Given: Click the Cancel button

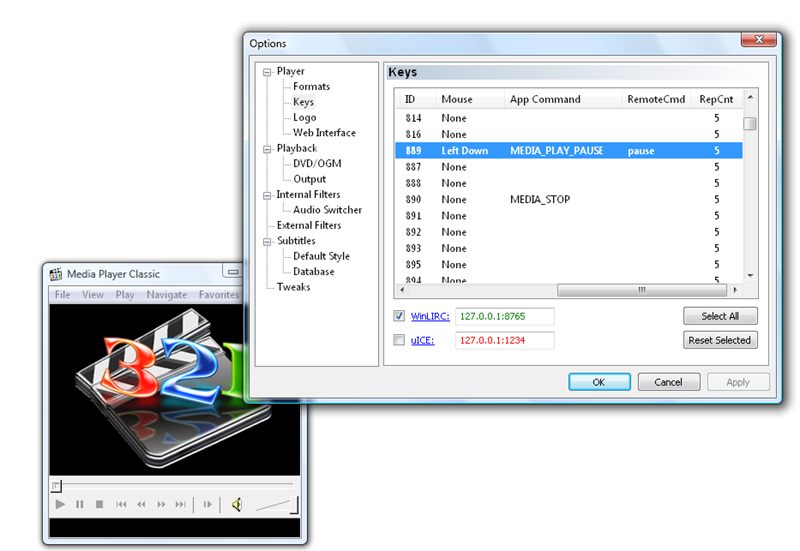Looking at the screenshot, I should (668, 382).
